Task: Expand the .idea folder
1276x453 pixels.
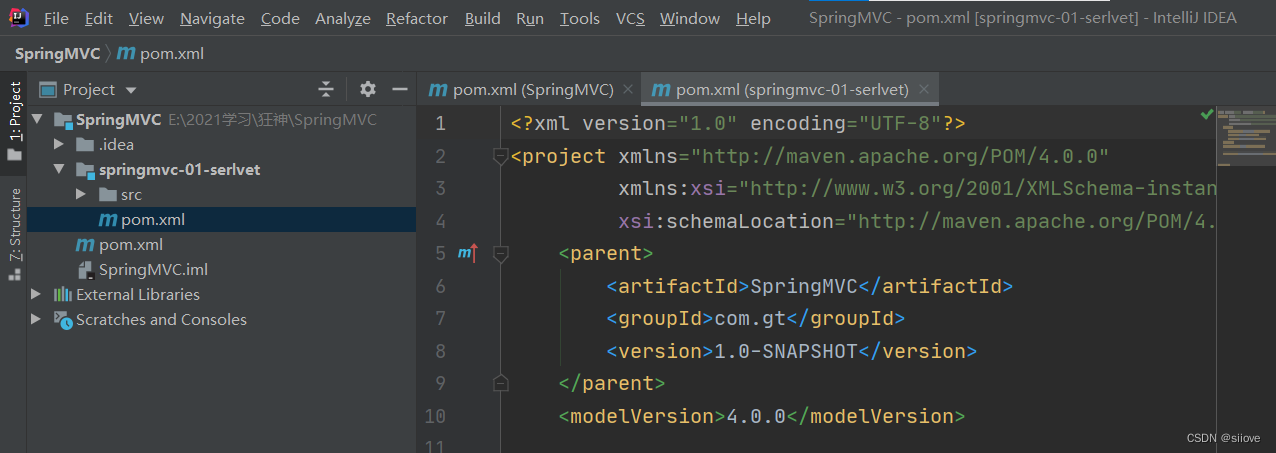Action: coord(59,145)
